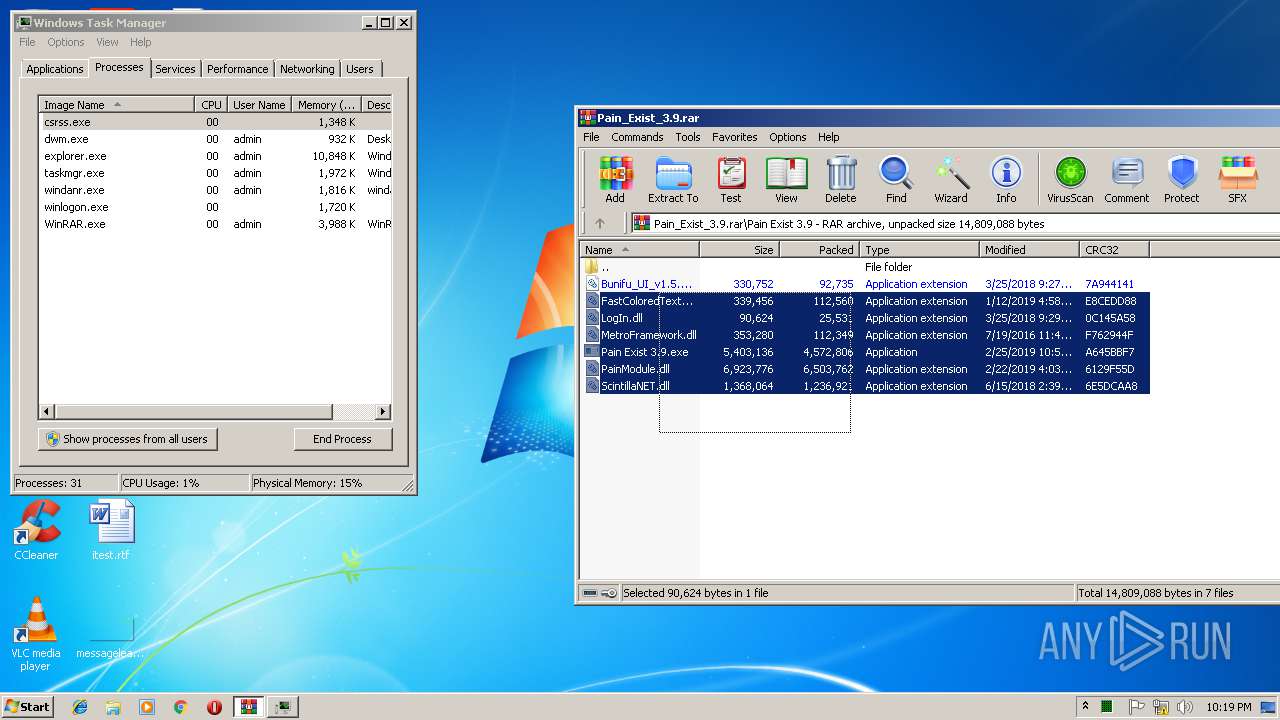1280x720 pixels.
Task: Click Show processes from all users
Action: pyautogui.click(x=127, y=439)
